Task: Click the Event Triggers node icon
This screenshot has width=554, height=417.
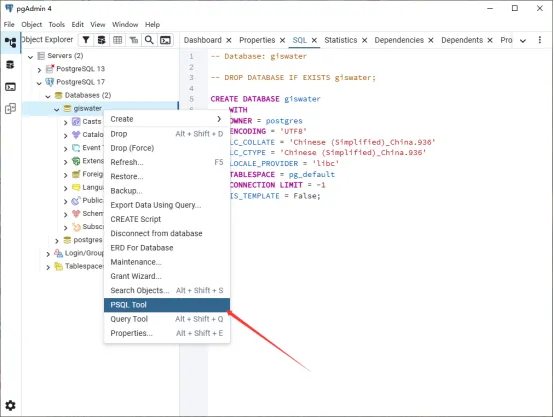Action: pos(76,148)
